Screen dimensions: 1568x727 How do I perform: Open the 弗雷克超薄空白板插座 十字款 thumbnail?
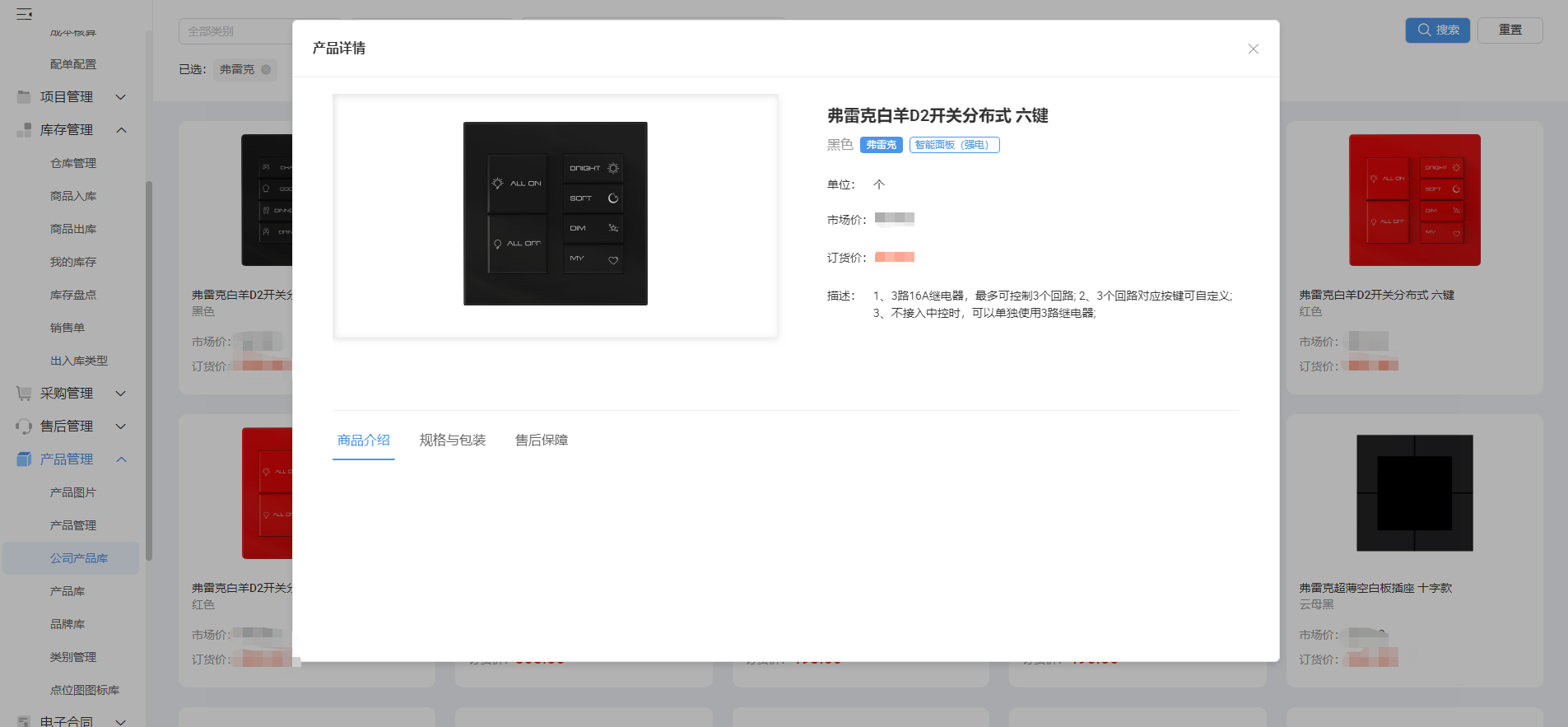tap(1415, 493)
